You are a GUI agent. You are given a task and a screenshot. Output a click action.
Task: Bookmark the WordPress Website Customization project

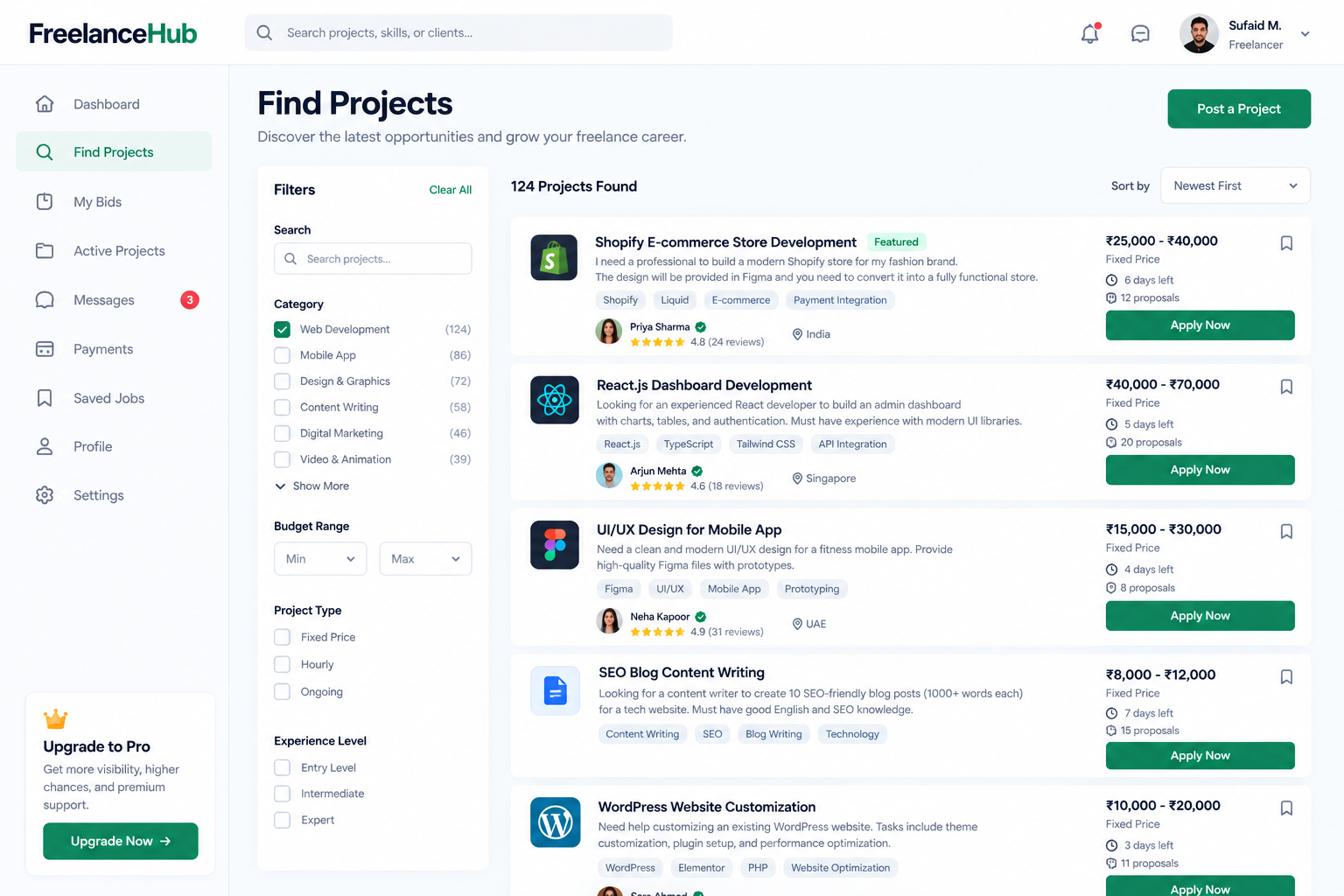1286,808
